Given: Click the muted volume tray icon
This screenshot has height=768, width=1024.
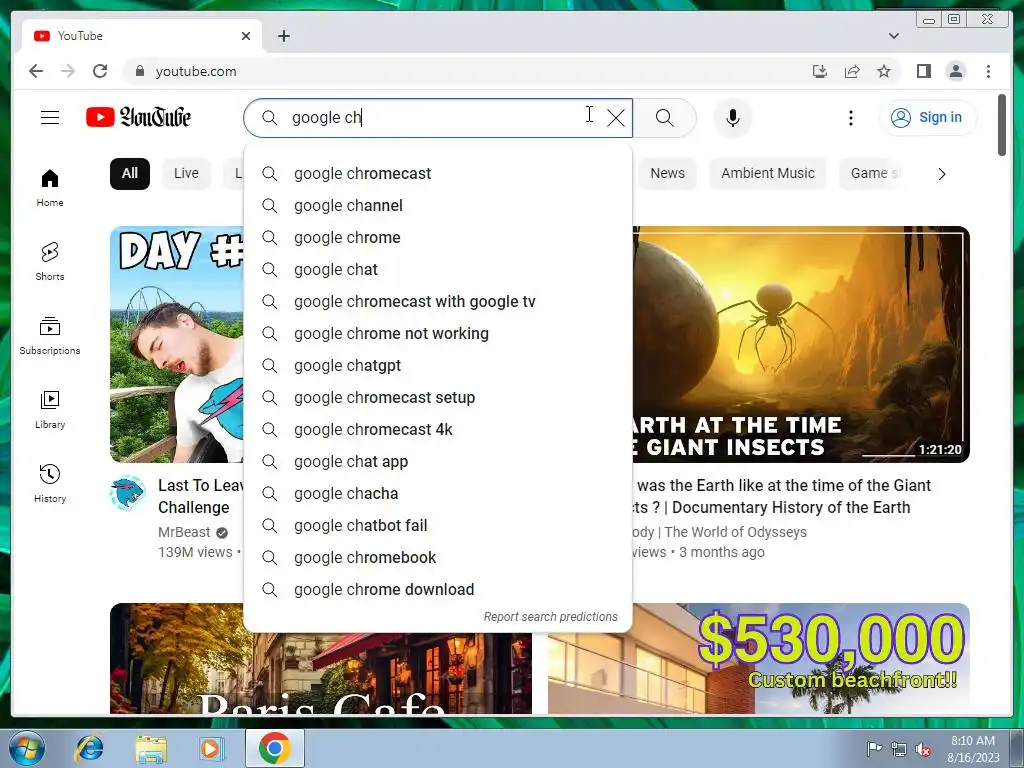Looking at the screenshot, I should click(x=923, y=749).
